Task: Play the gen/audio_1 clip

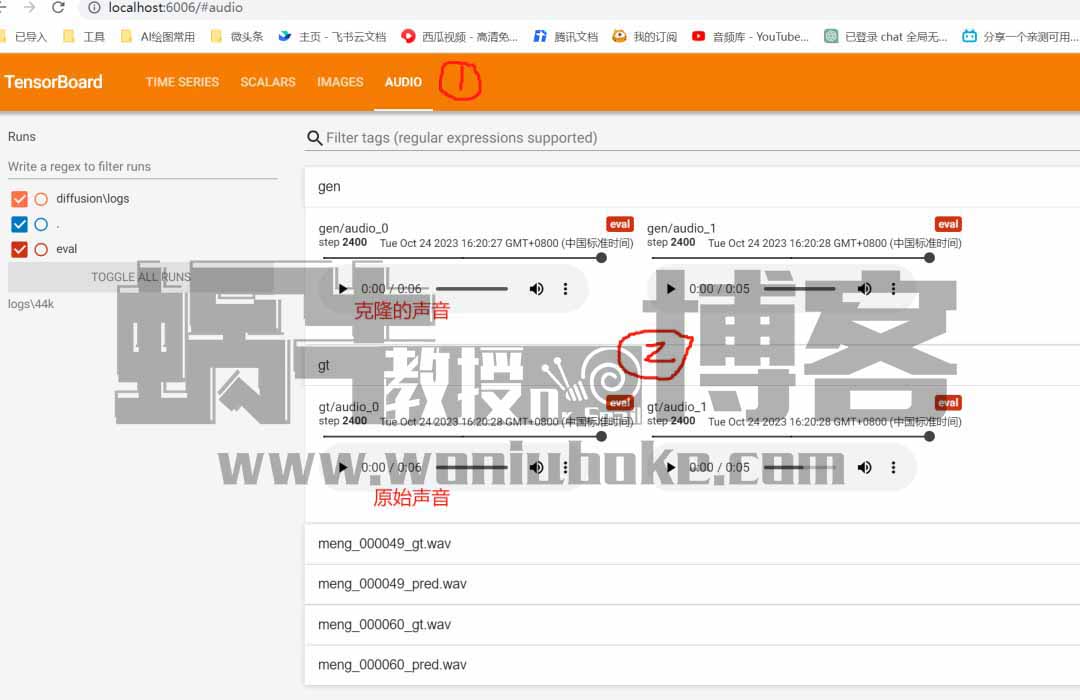Action: click(671, 289)
